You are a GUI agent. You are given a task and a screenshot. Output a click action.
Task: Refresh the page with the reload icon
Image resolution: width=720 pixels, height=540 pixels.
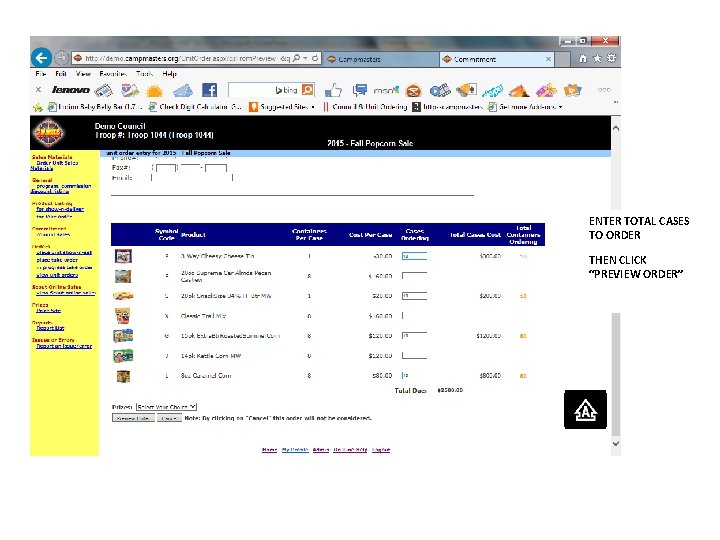coord(315,58)
